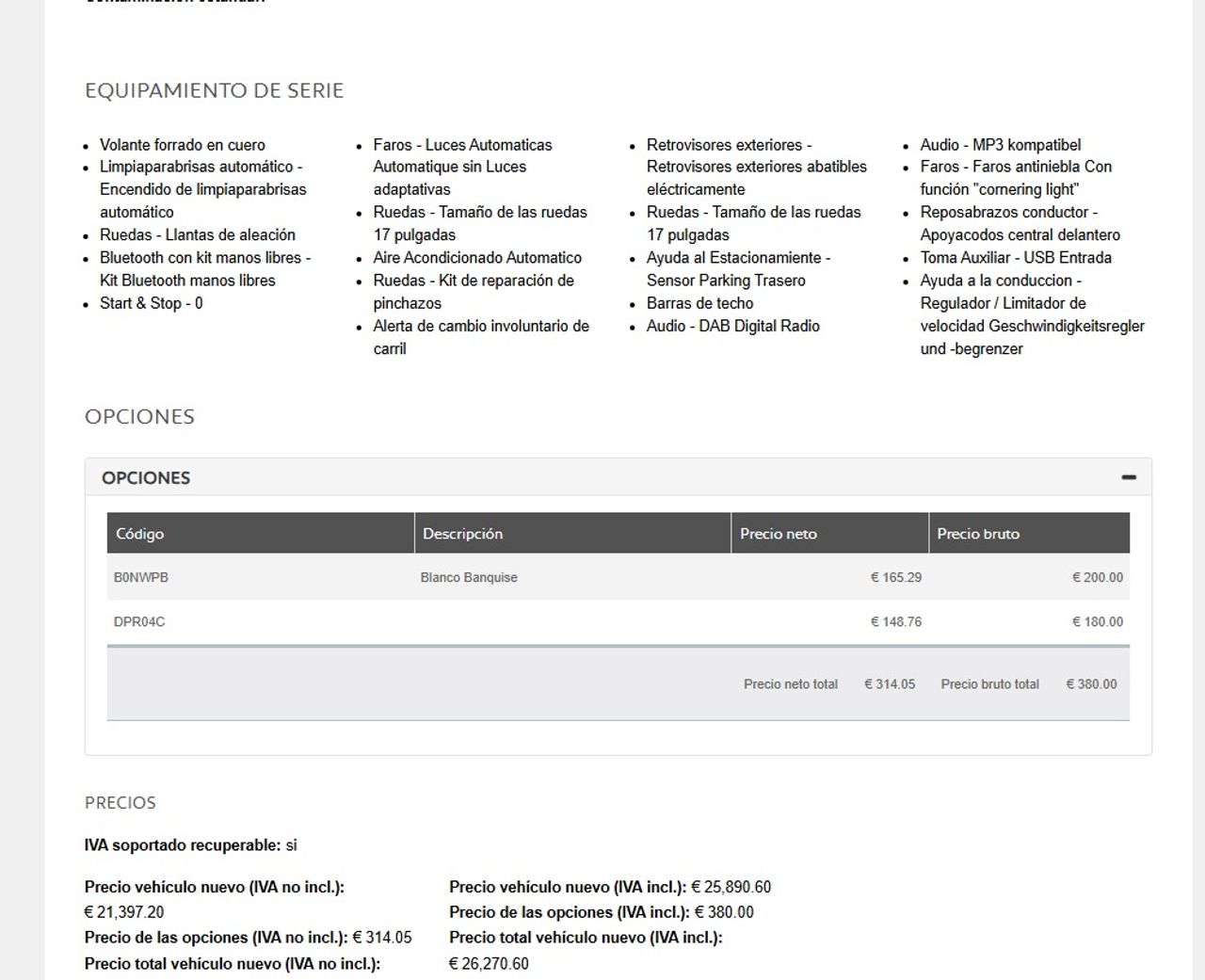Click the OPCIONES section heading above the panel

coord(139,416)
